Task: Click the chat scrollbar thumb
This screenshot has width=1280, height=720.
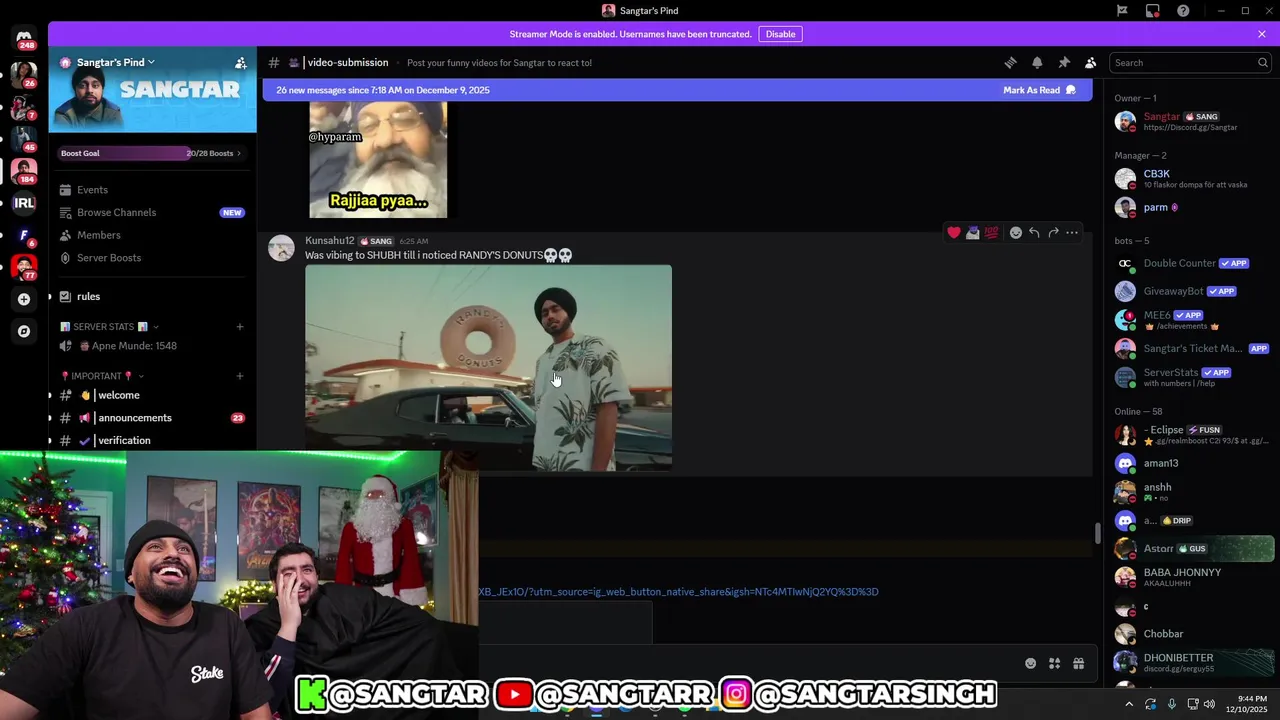Action: pyautogui.click(x=1097, y=533)
